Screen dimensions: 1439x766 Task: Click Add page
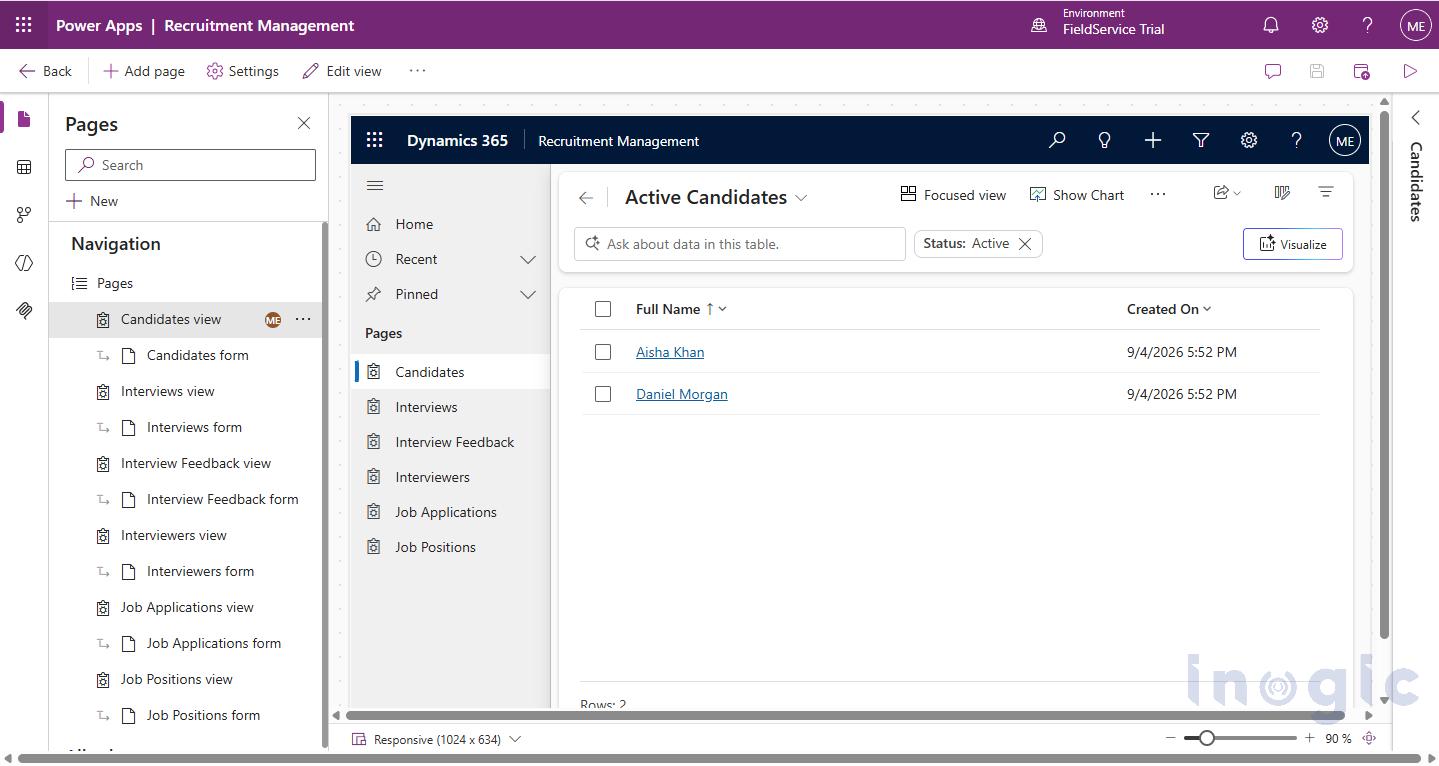click(x=144, y=71)
